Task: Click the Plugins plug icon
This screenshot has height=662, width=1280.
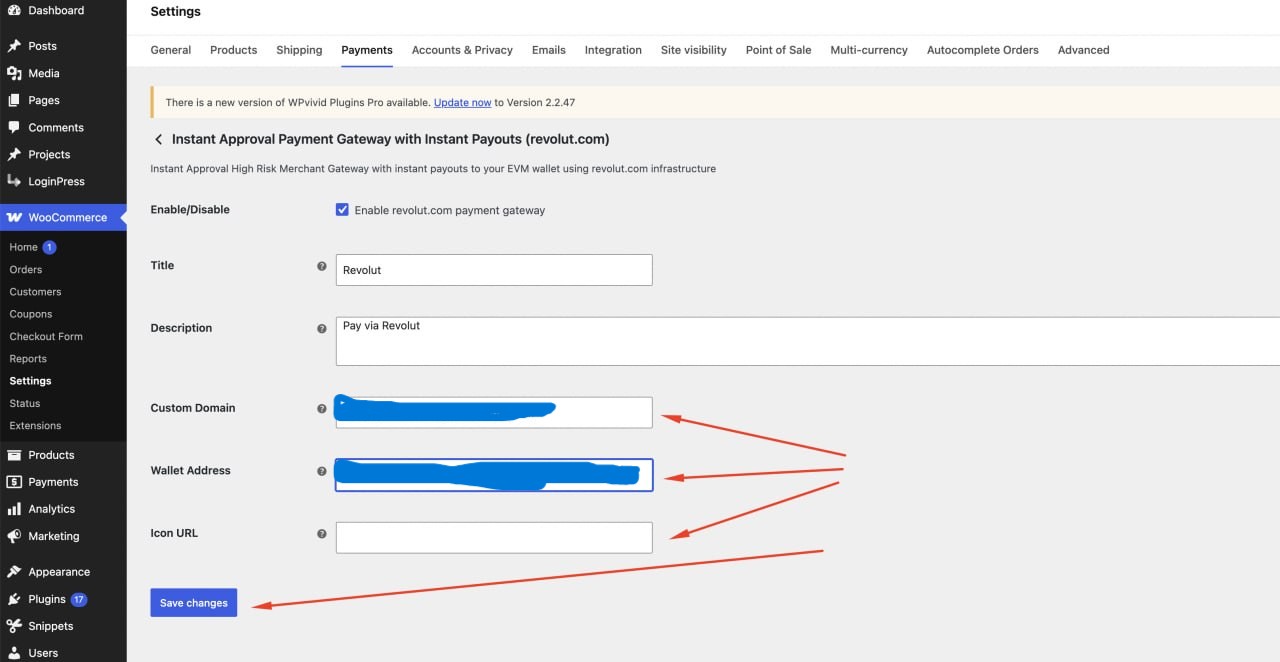Action: pyautogui.click(x=14, y=599)
